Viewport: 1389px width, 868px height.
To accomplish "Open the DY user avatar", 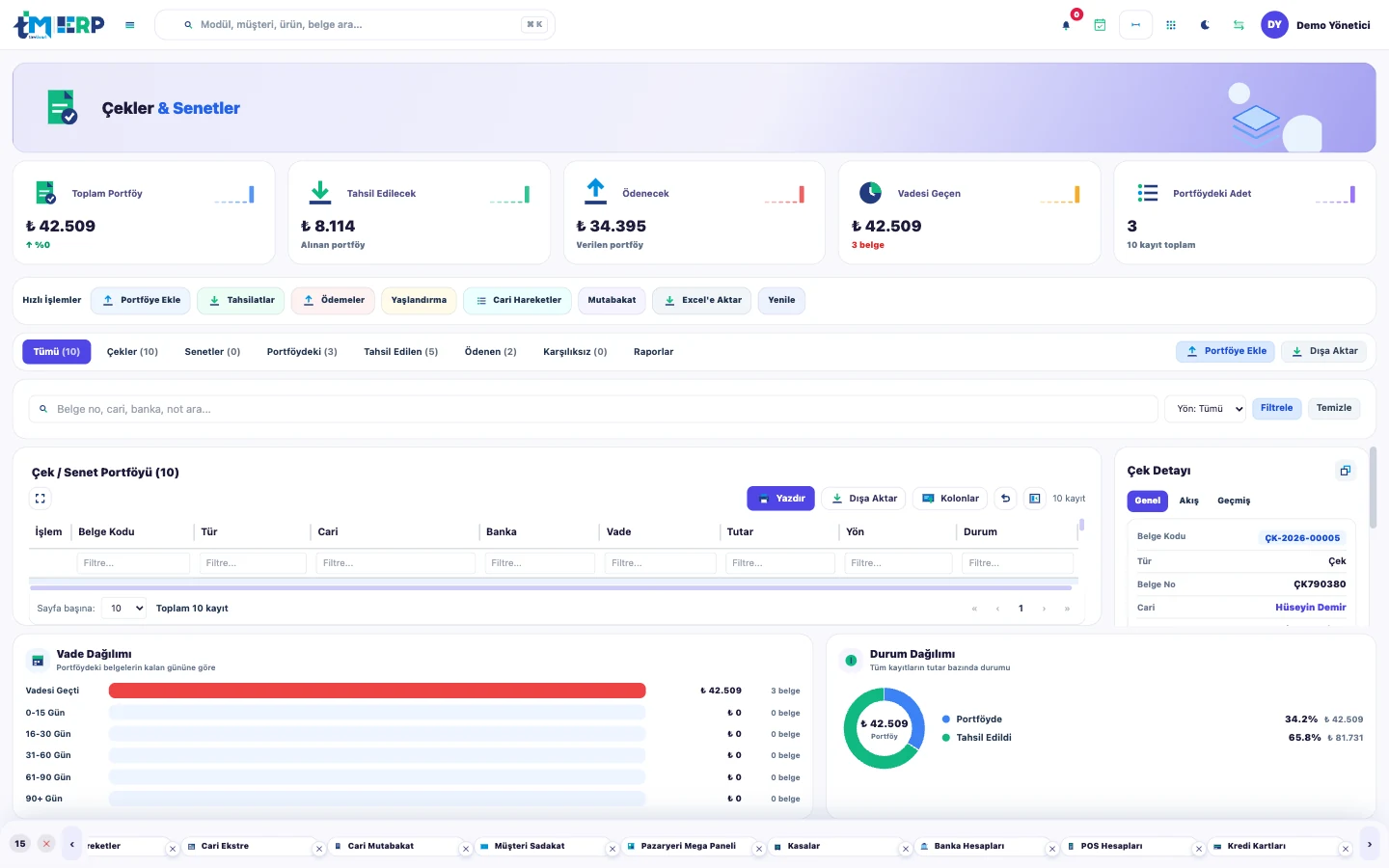I will coord(1275,25).
